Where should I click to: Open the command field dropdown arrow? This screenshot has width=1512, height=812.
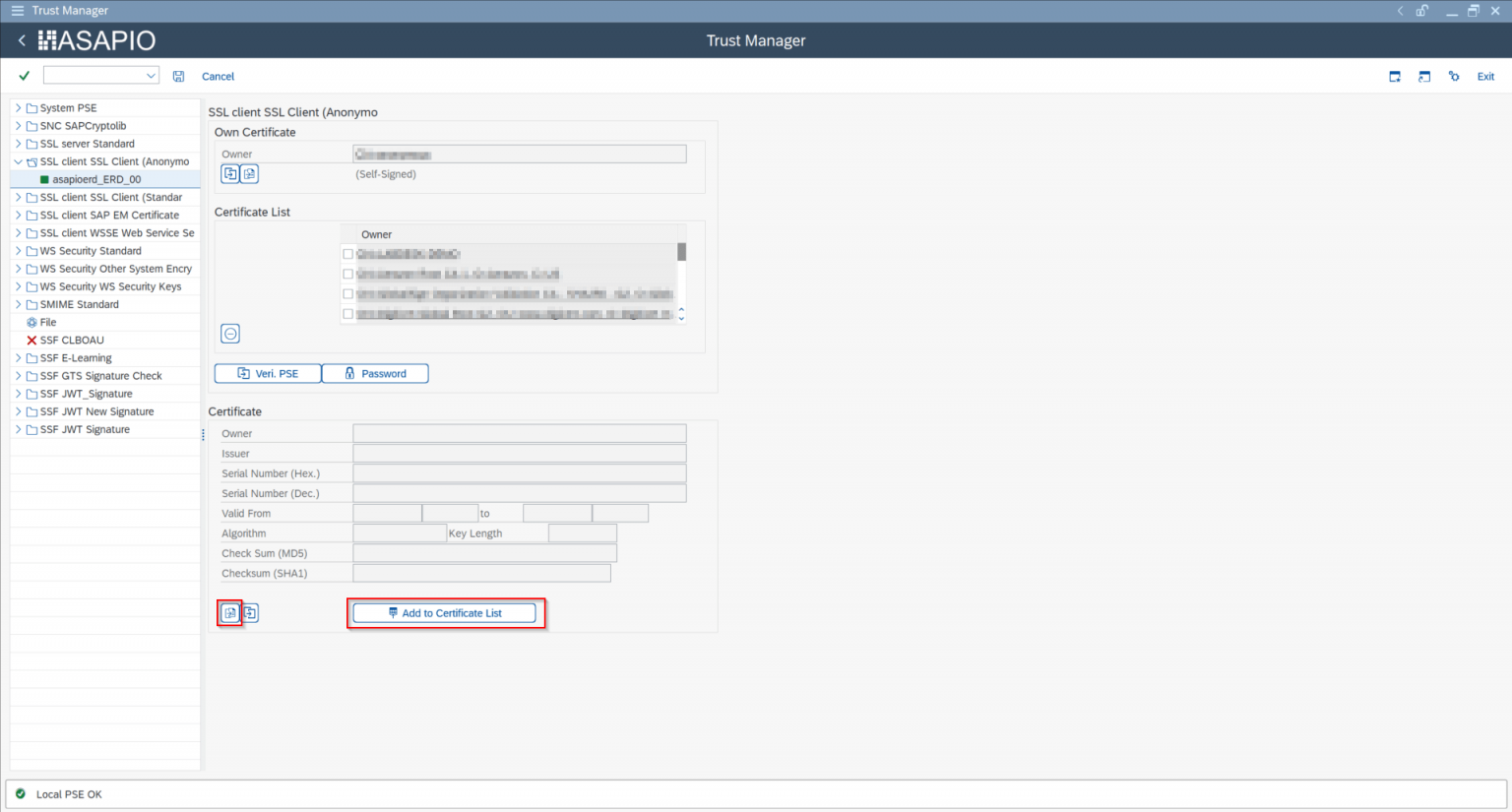pos(151,76)
